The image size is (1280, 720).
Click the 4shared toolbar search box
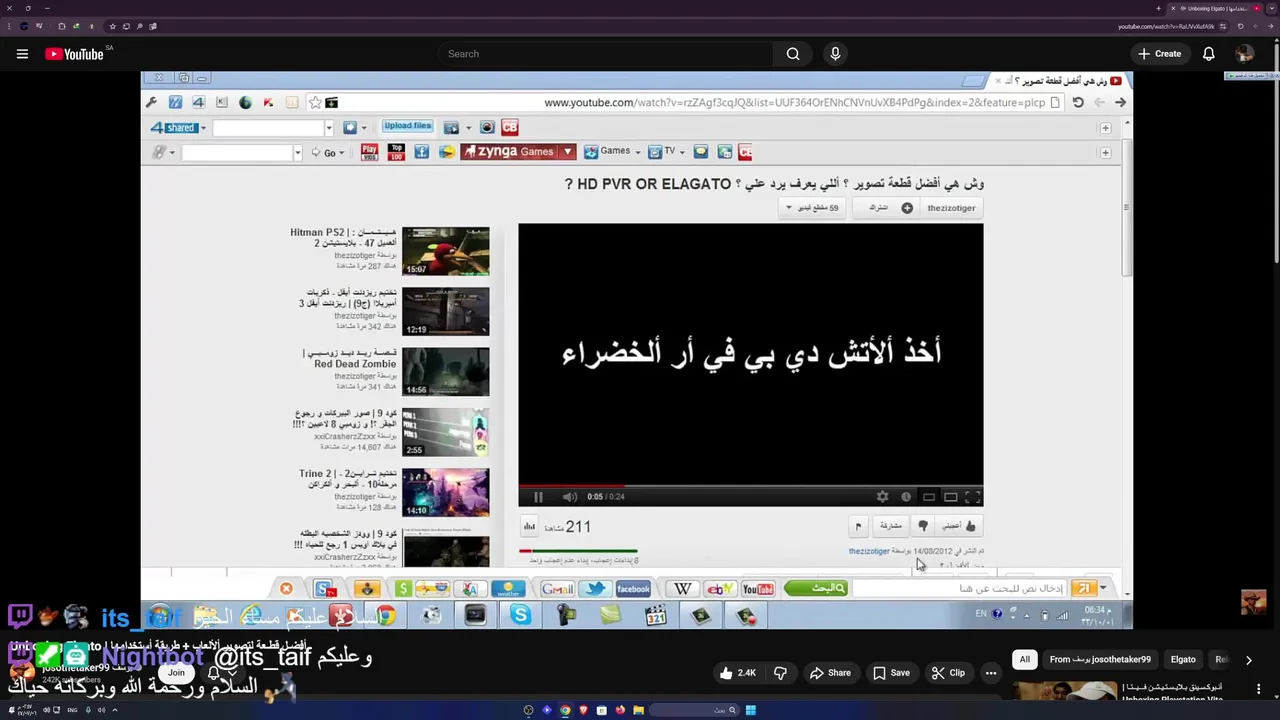coord(268,128)
